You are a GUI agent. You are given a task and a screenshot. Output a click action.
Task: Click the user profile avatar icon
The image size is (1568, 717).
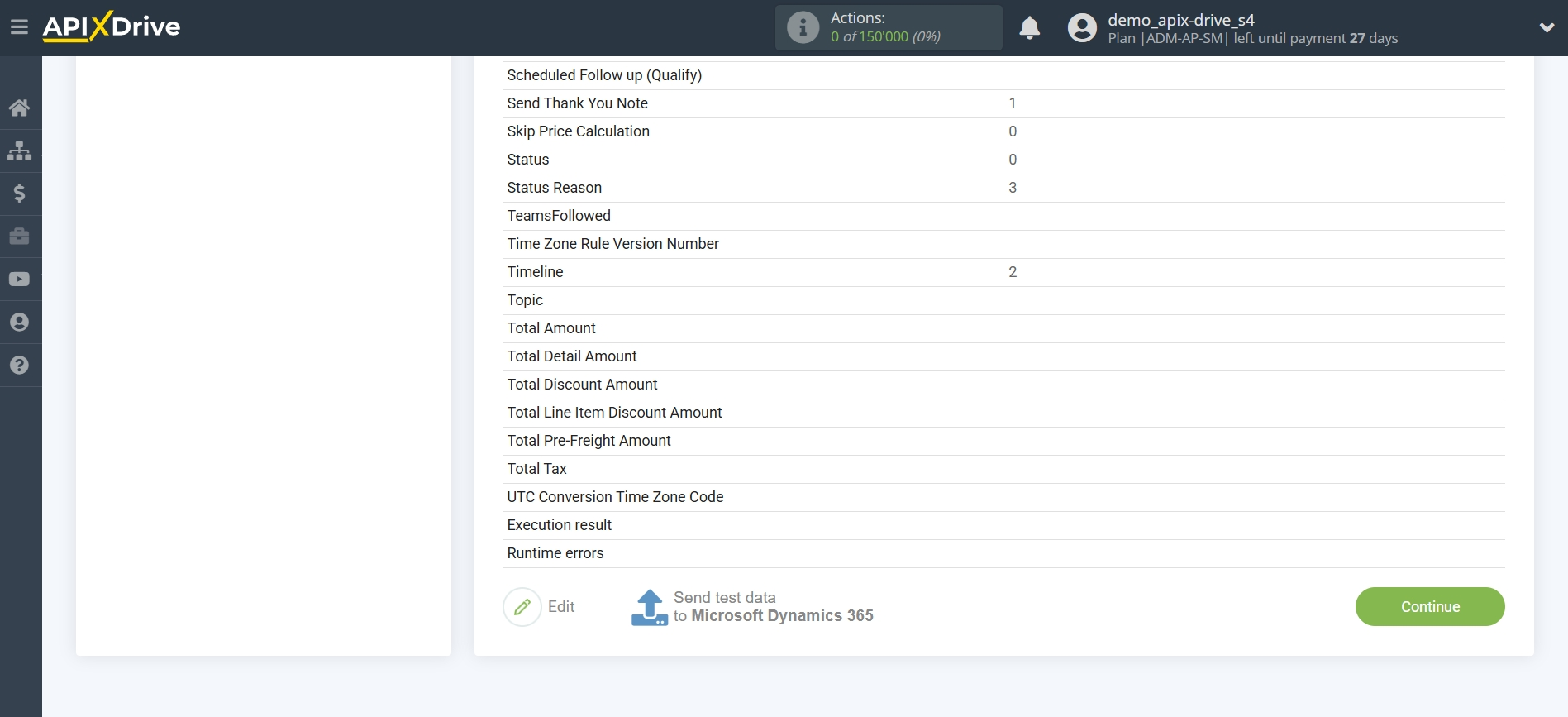(x=1082, y=28)
